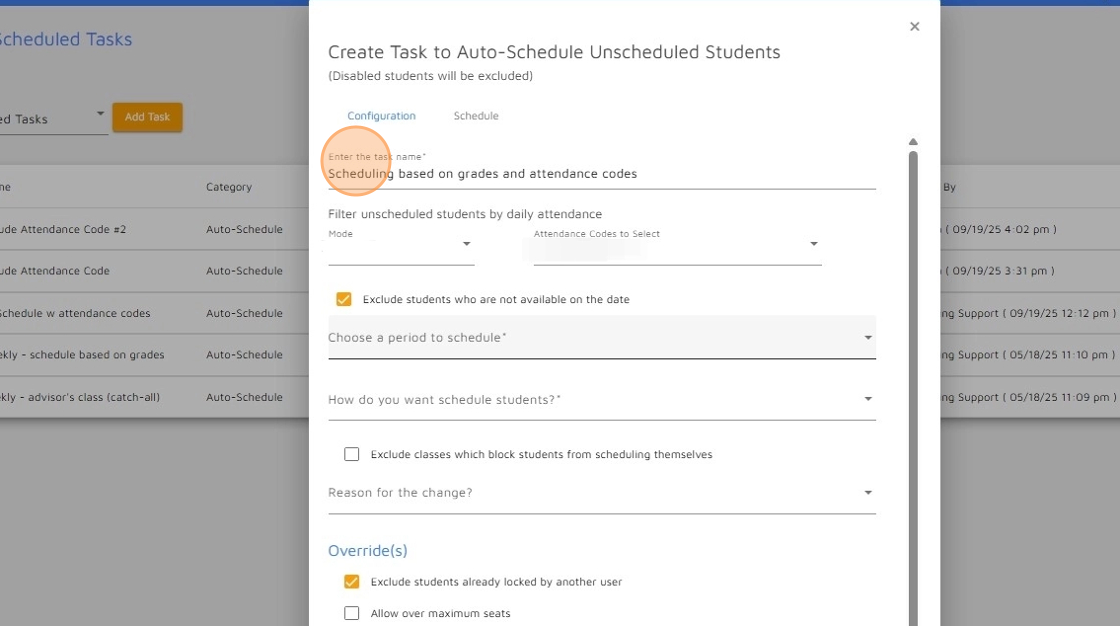Open the Schedule w attendance codes task row
The image size is (1120, 626).
[x=154, y=313]
